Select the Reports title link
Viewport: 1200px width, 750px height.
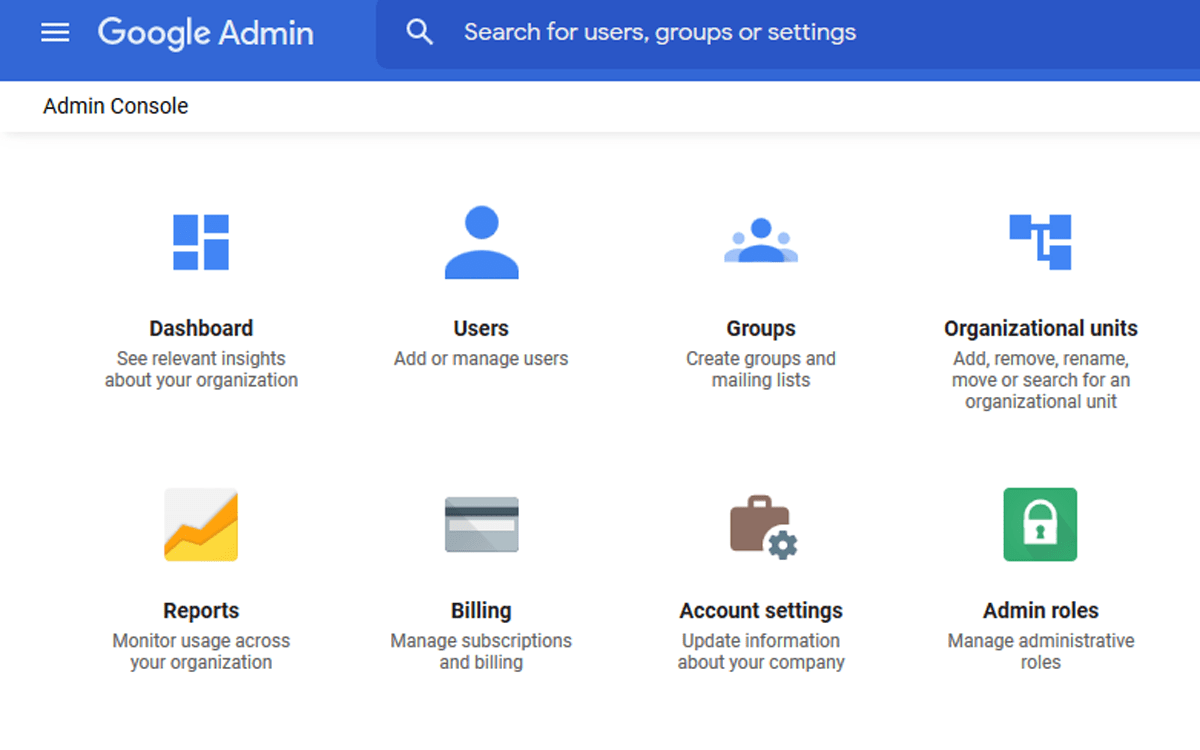[x=201, y=610]
